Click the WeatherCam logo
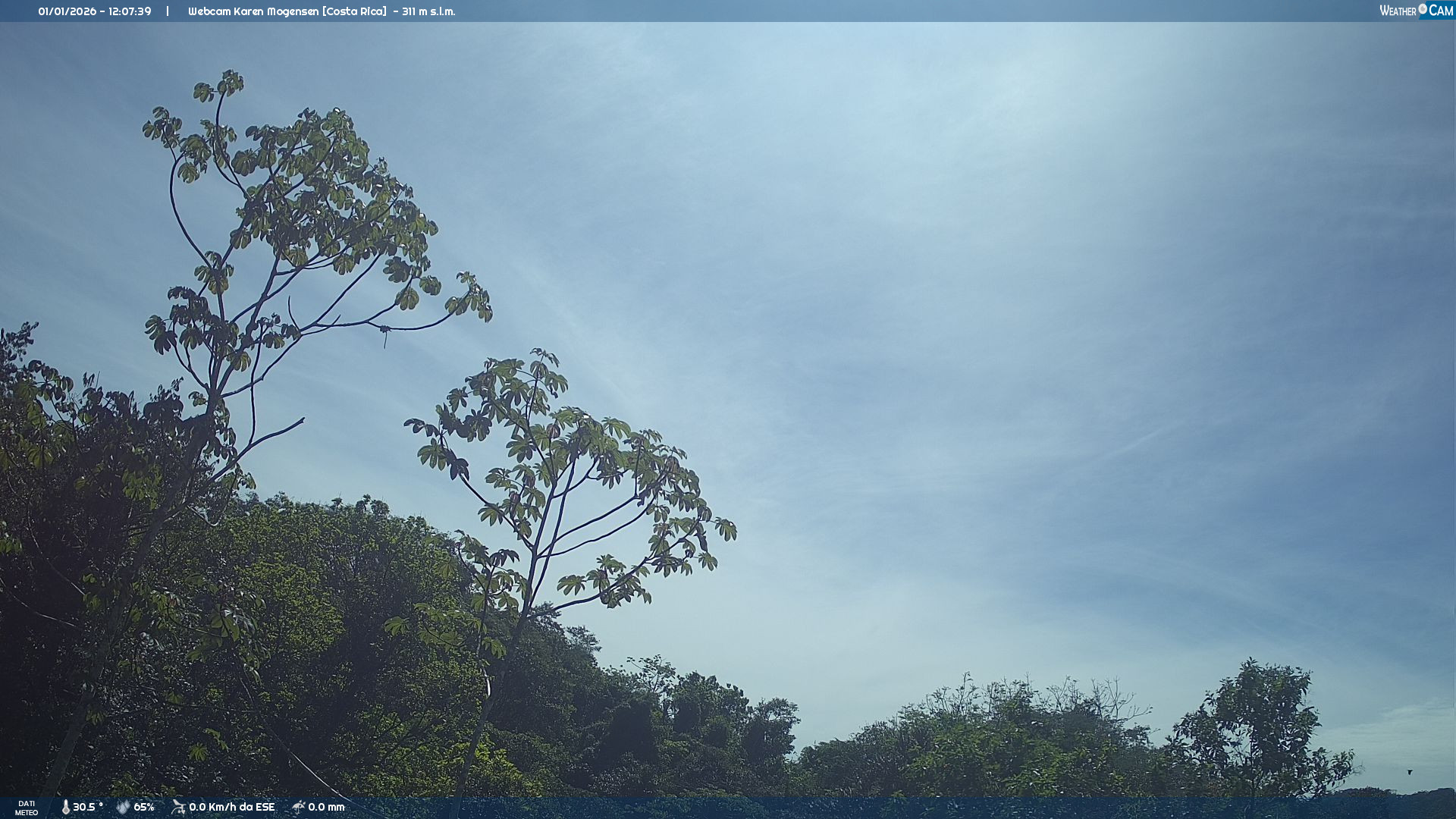Viewport: 1456px width, 819px height. (1416, 11)
